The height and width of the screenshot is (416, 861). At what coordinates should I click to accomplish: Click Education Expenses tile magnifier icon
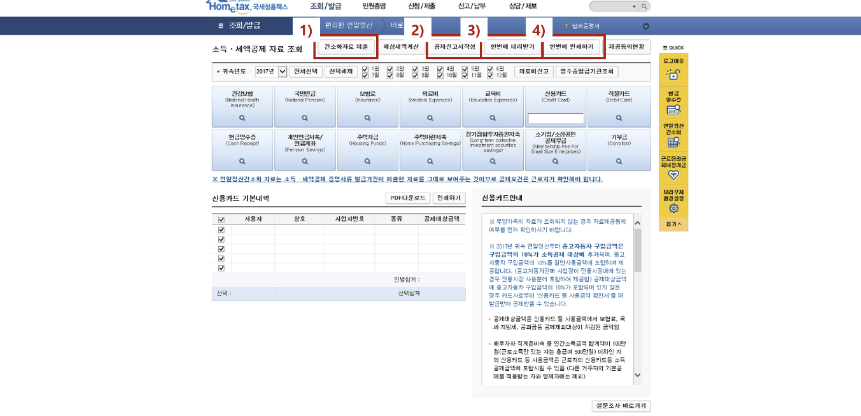click(x=493, y=118)
